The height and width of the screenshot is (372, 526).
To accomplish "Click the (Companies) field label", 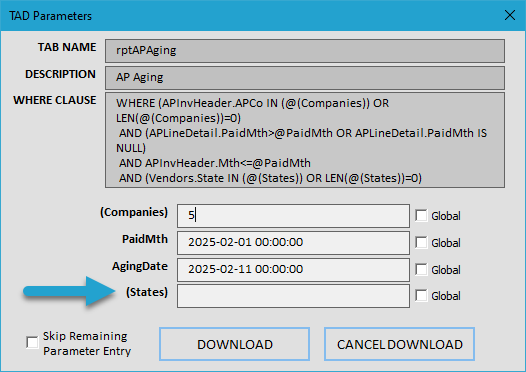I will [134, 212].
